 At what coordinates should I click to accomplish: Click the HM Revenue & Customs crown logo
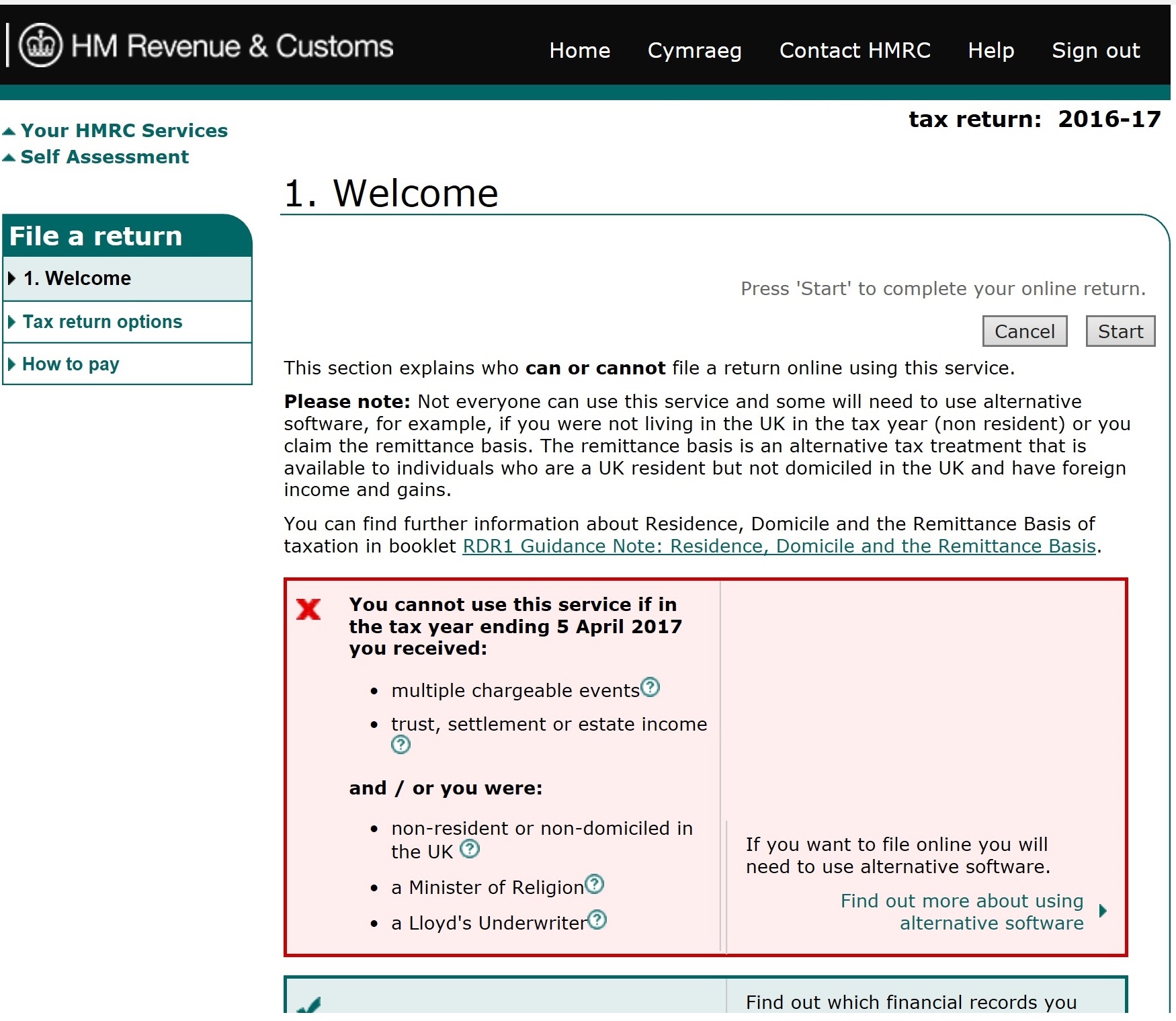(40, 46)
